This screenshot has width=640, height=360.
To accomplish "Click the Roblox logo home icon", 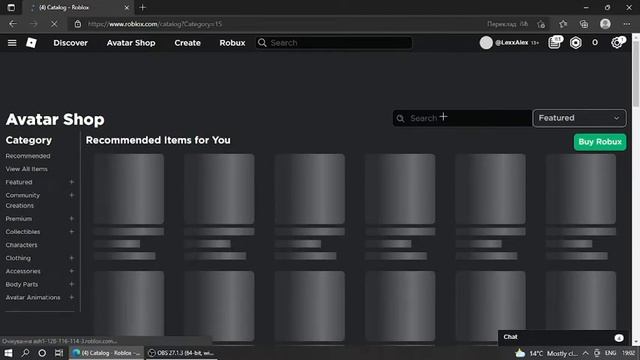I will pos(31,43).
